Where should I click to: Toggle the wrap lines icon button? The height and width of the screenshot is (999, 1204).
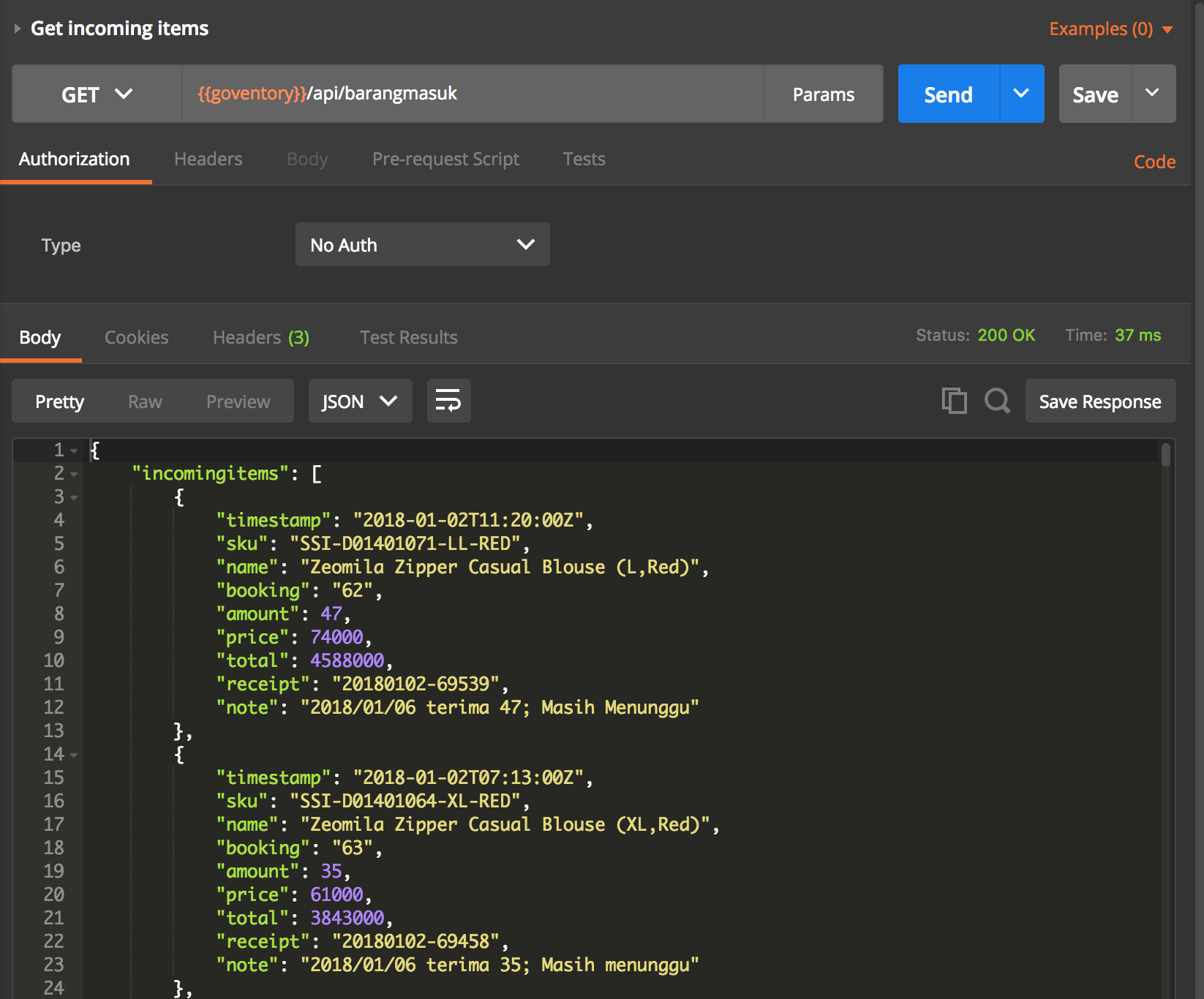tap(448, 401)
